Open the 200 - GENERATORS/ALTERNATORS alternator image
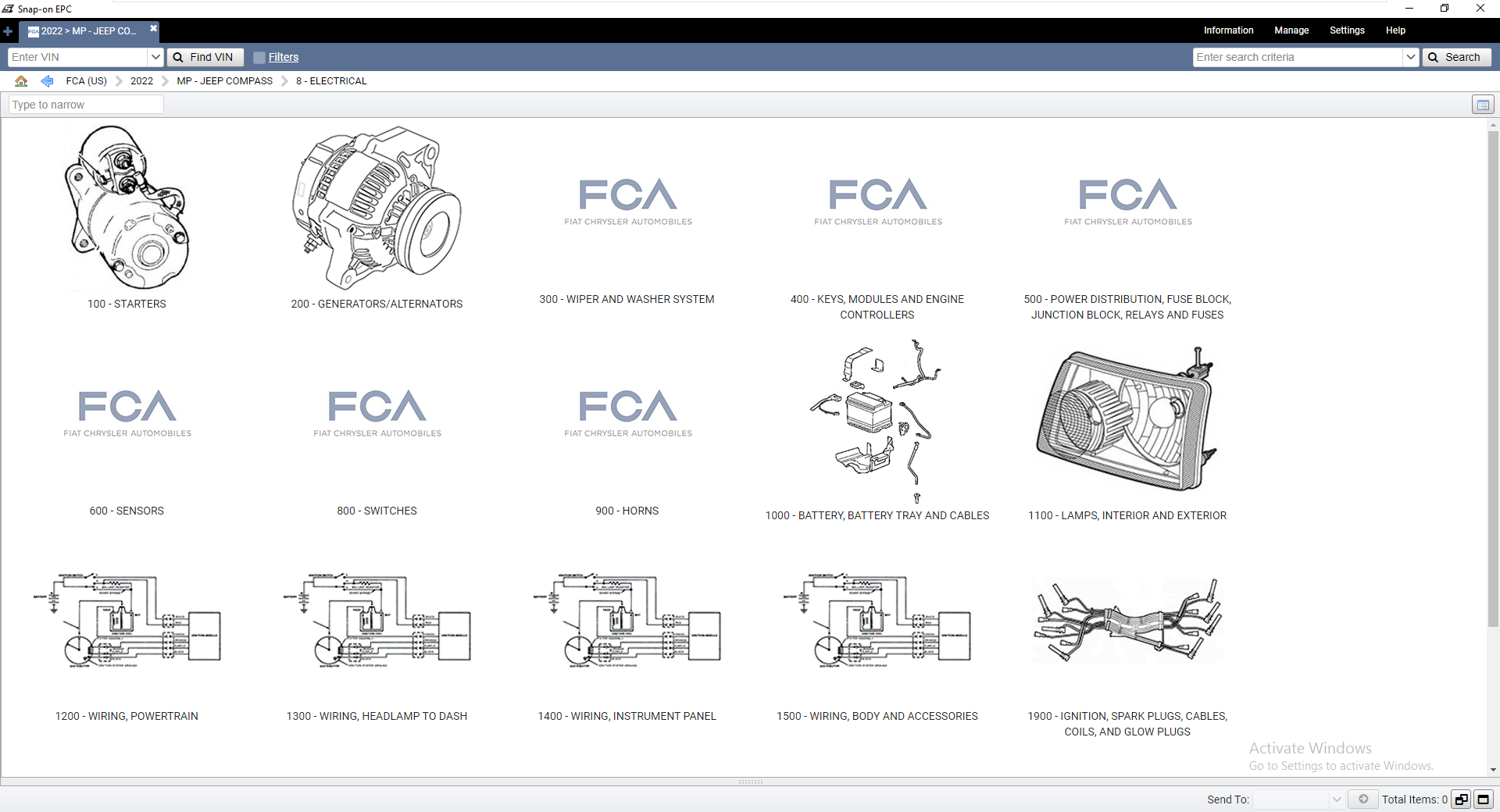Image resolution: width=1500 pixels, height=812 pixels. click(x=377, y=208)
